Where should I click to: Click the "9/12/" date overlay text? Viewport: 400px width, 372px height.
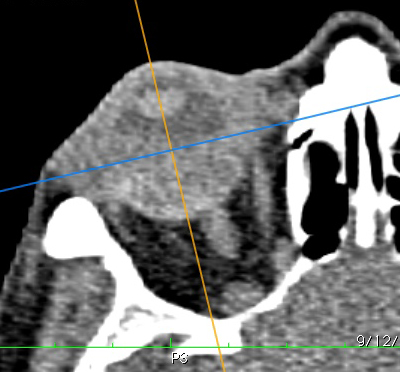point(378,341)
